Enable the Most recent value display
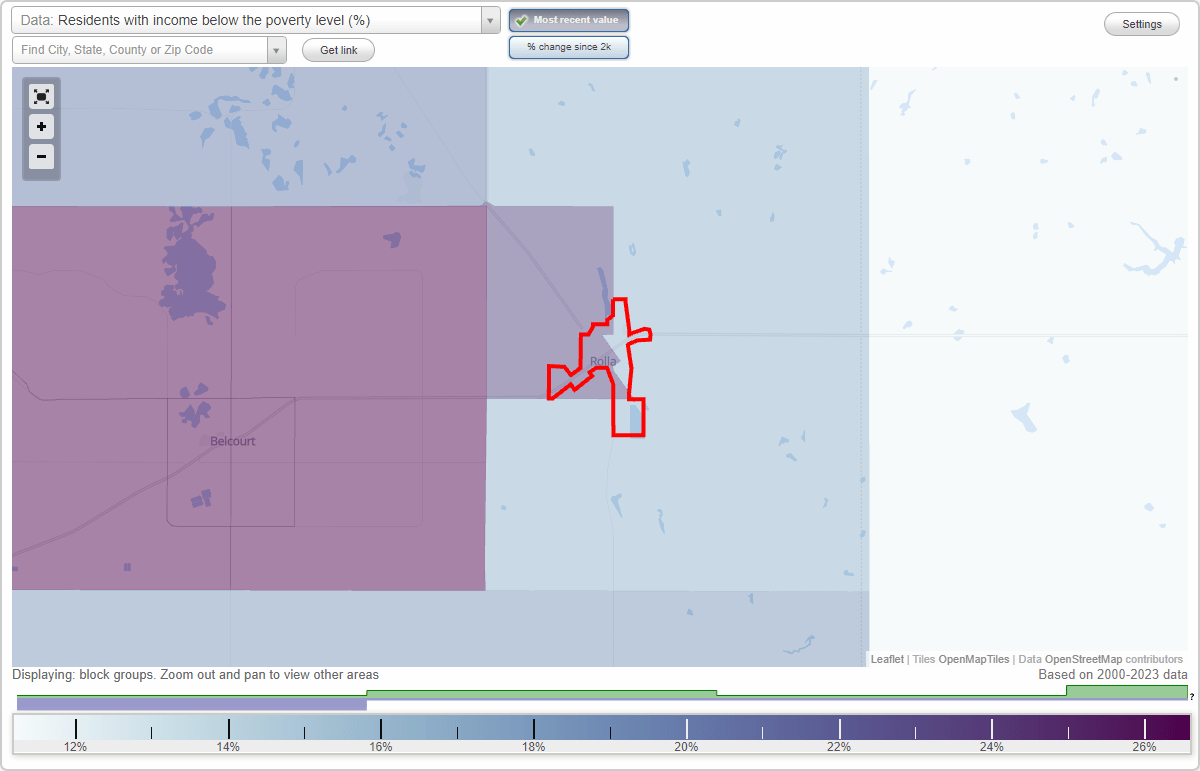Image resolution: width=1200 pixels, height=771 pixels. 569,20
